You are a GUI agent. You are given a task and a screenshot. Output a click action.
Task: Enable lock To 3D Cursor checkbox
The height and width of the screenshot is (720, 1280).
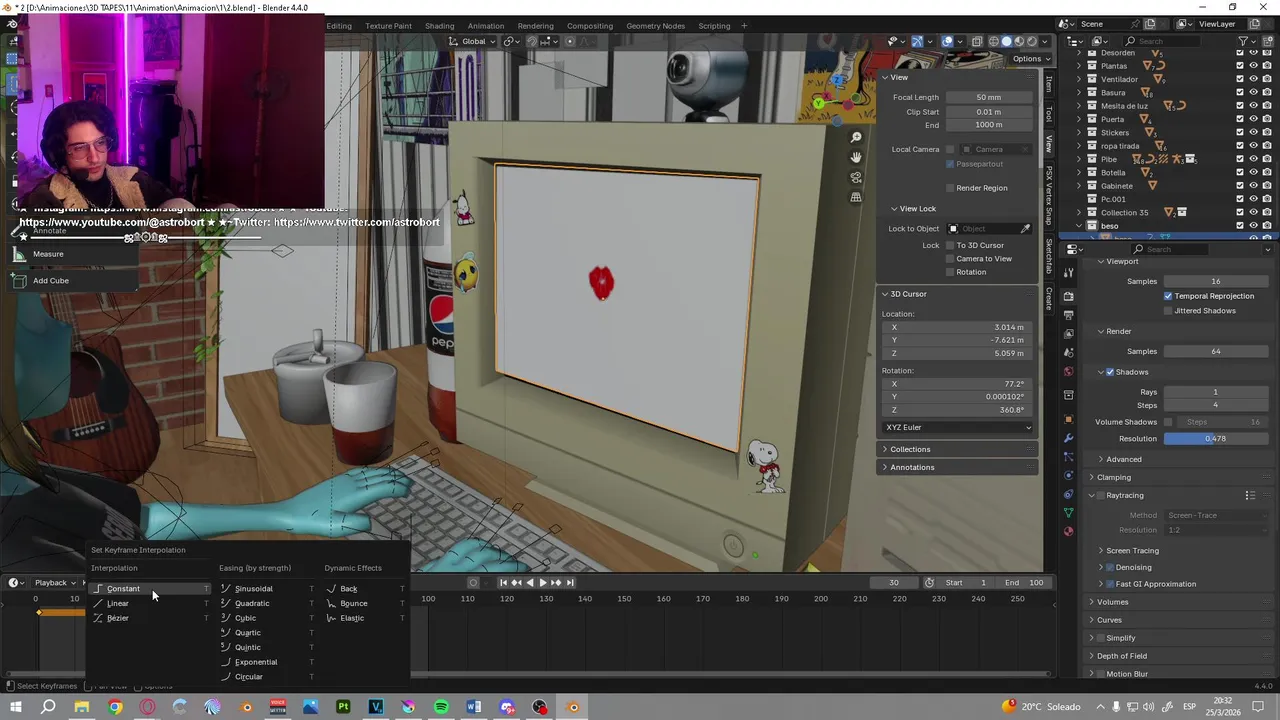click(950, 245)
